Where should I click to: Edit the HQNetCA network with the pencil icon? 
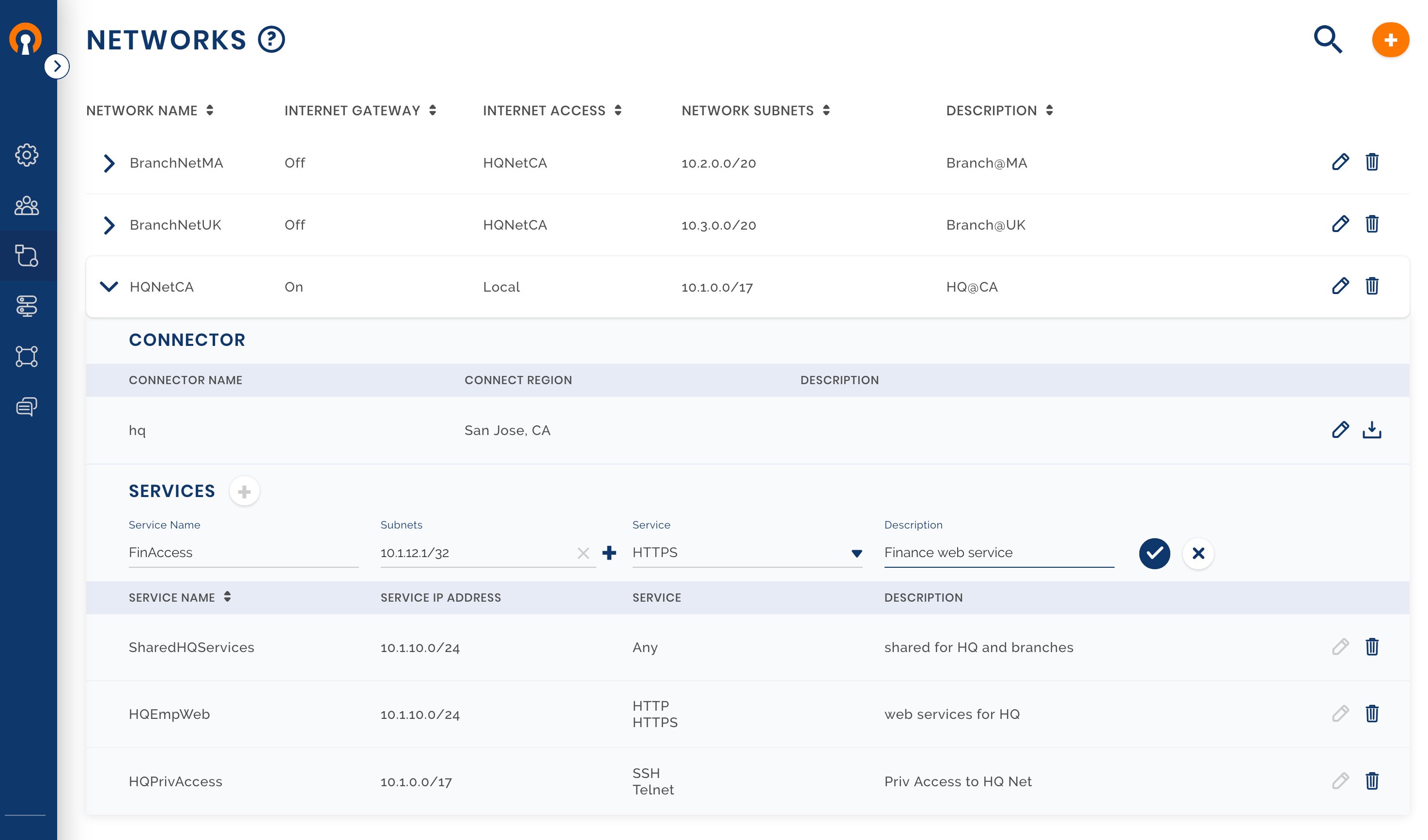pos(1340,286)
